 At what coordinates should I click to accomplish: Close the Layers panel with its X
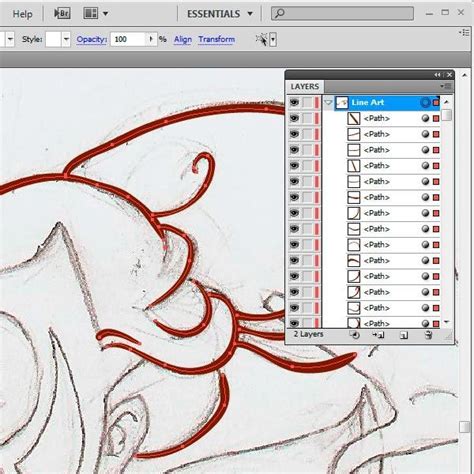click(449, 75)
